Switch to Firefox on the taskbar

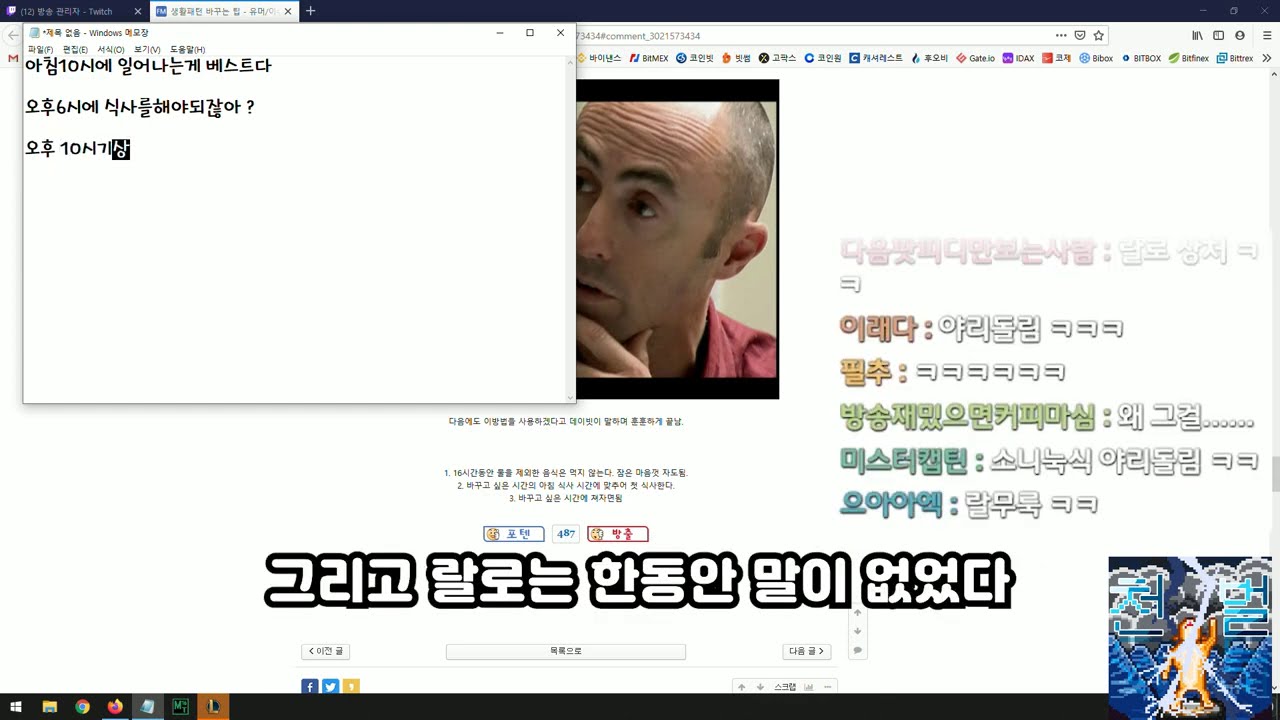pyautogui.click(x=115, y=707)
